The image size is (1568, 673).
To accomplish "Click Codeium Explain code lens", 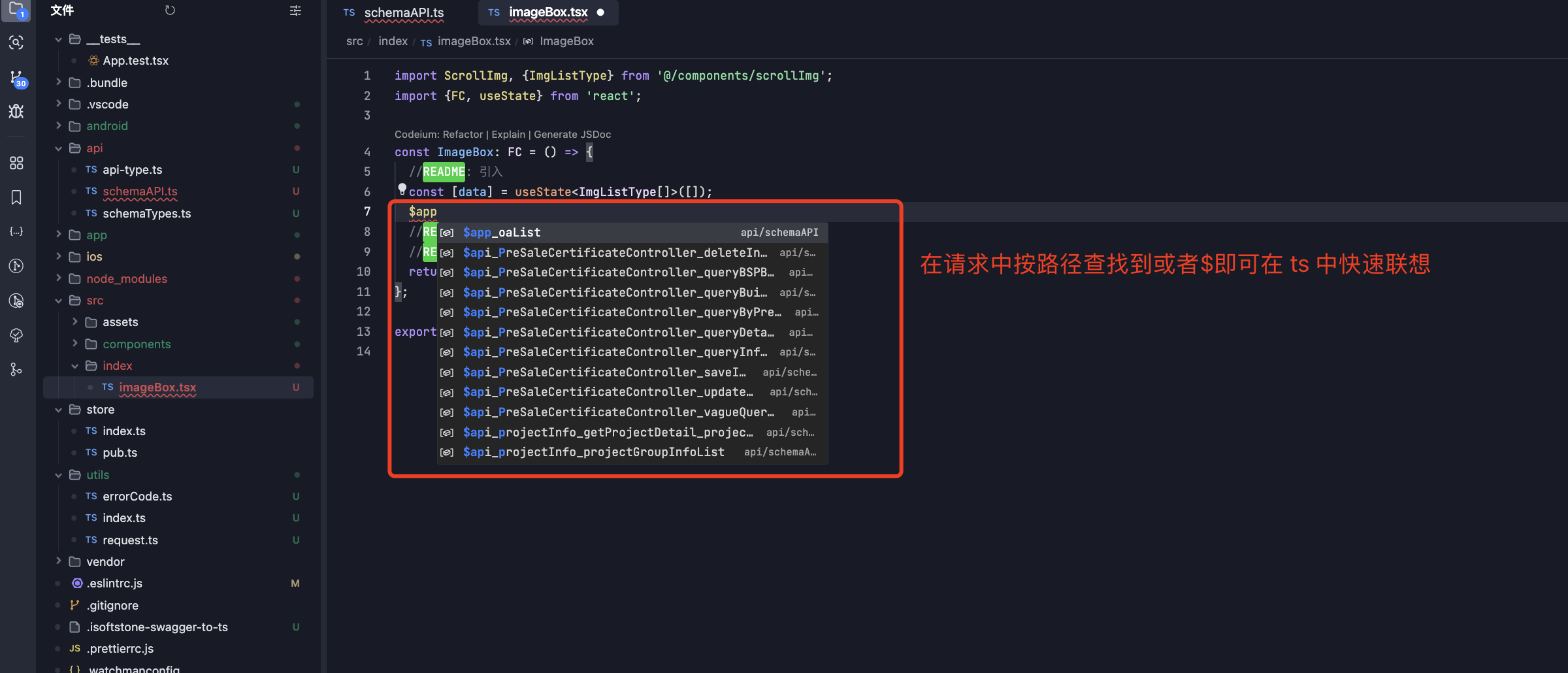I will pyautogui.click(x=508, y=134).
